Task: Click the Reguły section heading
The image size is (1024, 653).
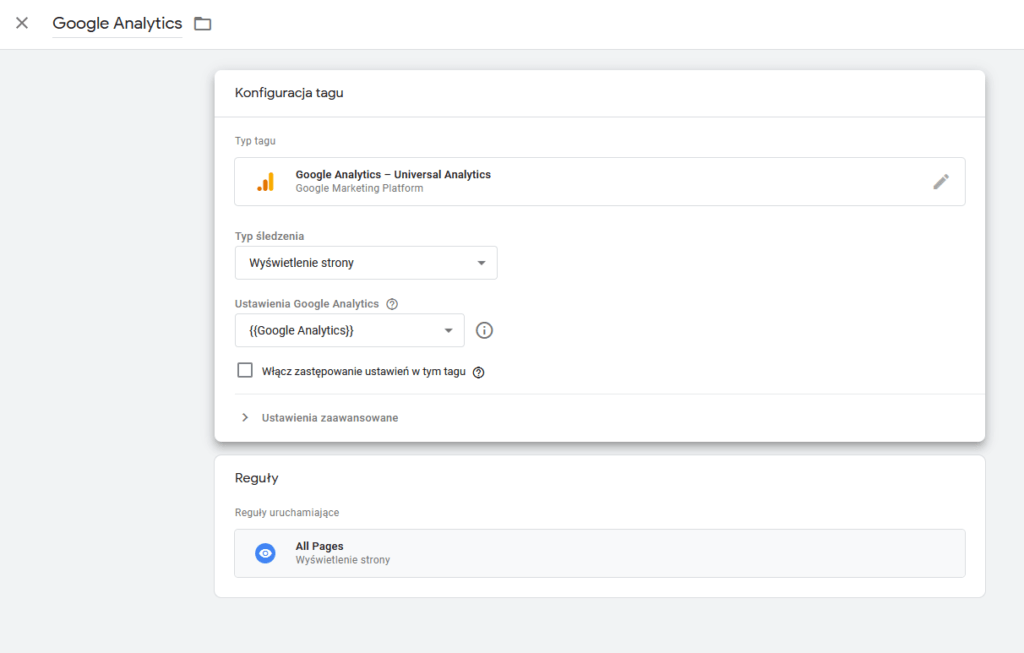Action: [x=256, y=478]
